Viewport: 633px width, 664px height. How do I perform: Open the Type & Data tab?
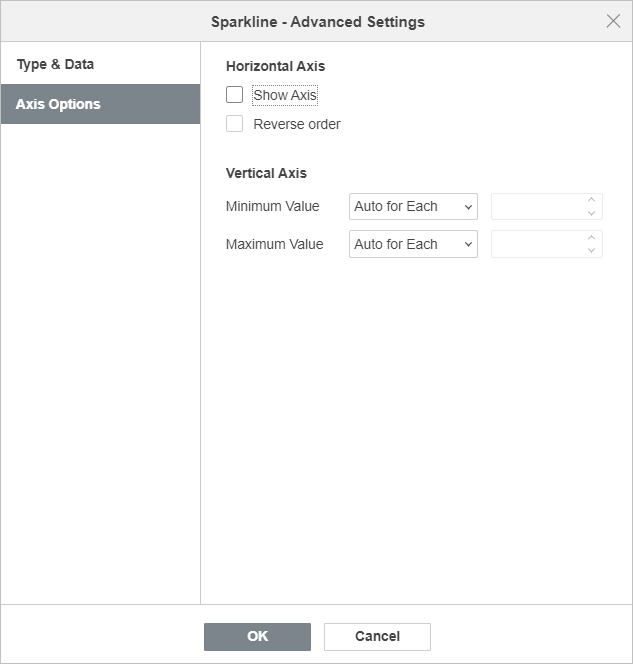(100, 64)
